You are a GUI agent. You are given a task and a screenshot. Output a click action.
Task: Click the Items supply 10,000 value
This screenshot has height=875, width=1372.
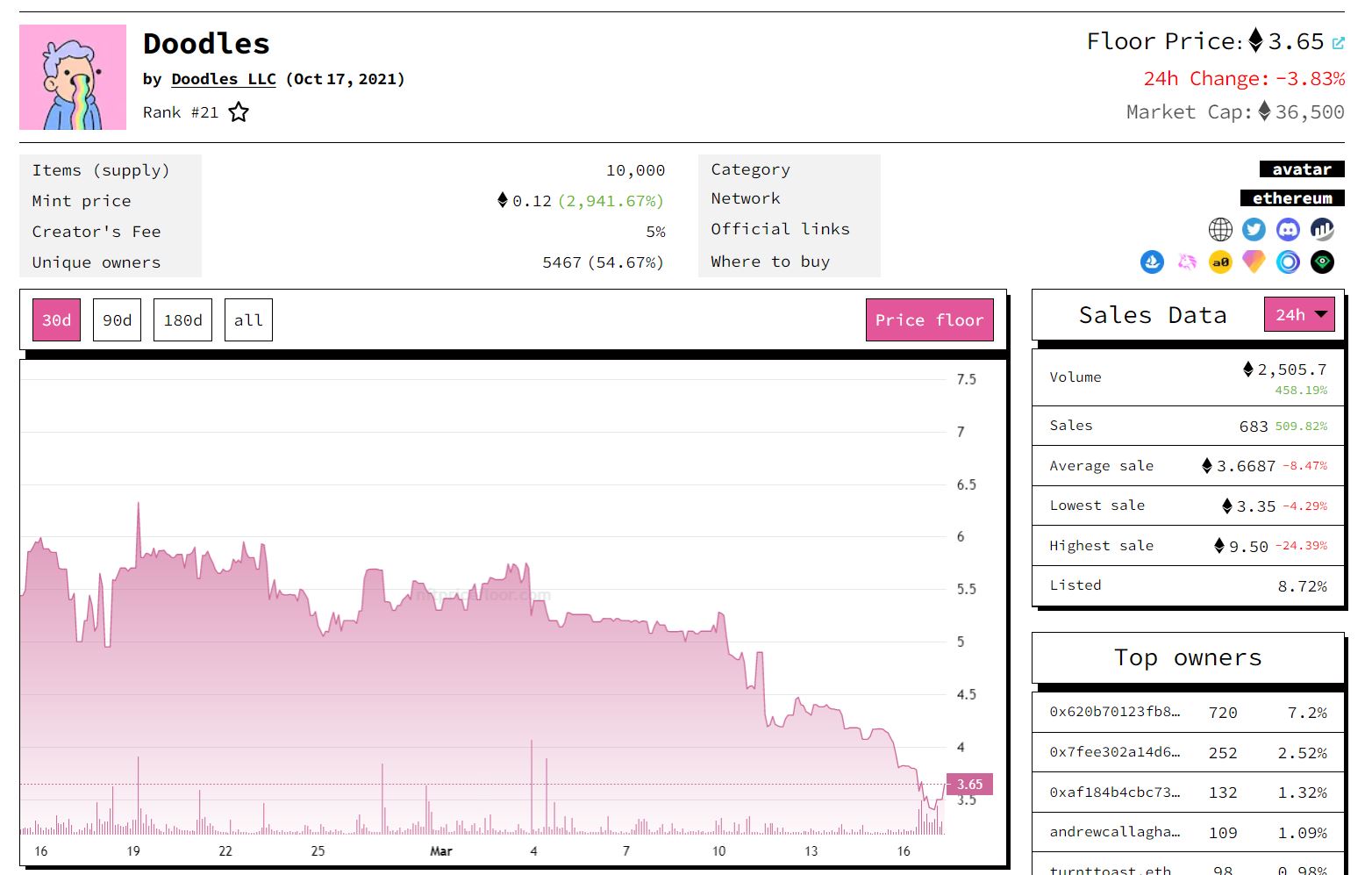[x=635, y=170]
